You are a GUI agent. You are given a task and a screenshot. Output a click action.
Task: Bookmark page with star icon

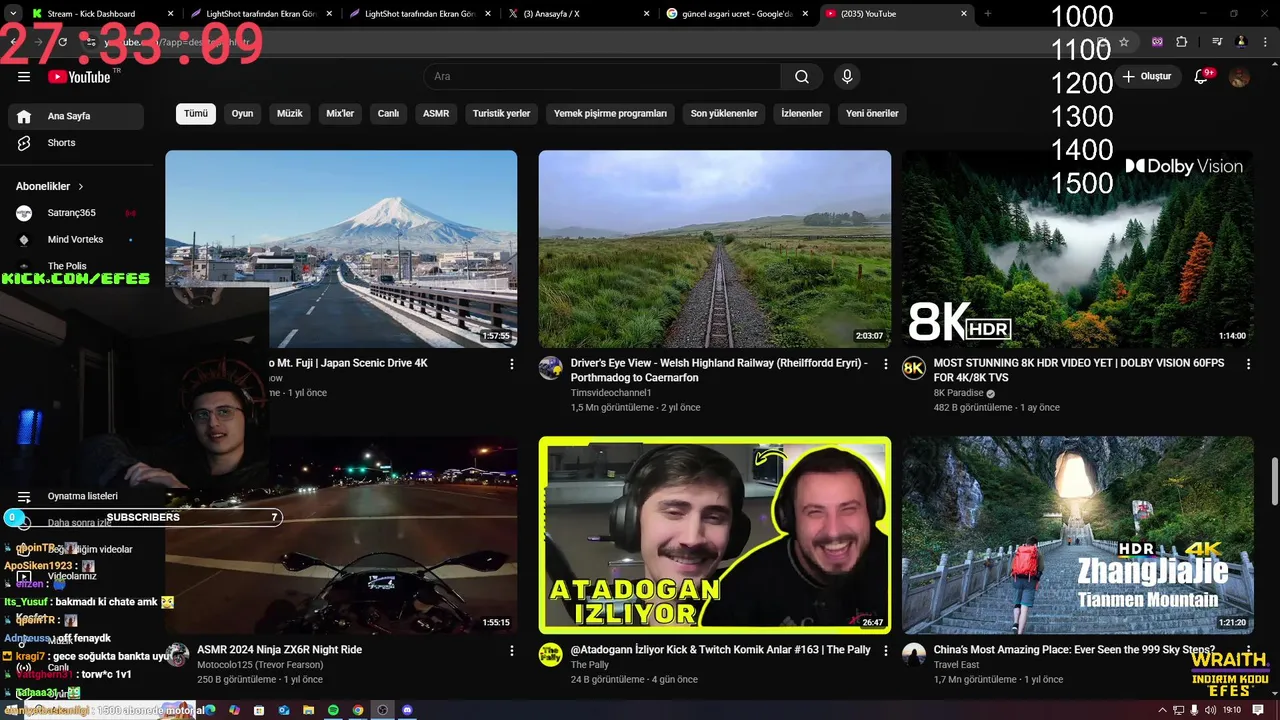[1124, 42]
